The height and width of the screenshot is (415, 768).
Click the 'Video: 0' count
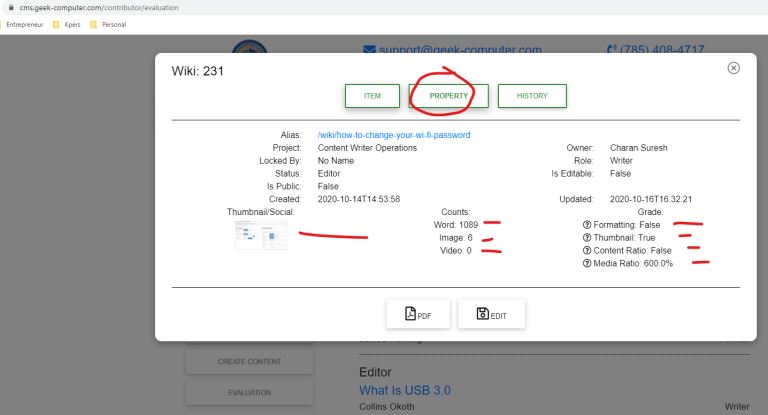(456, 250)
